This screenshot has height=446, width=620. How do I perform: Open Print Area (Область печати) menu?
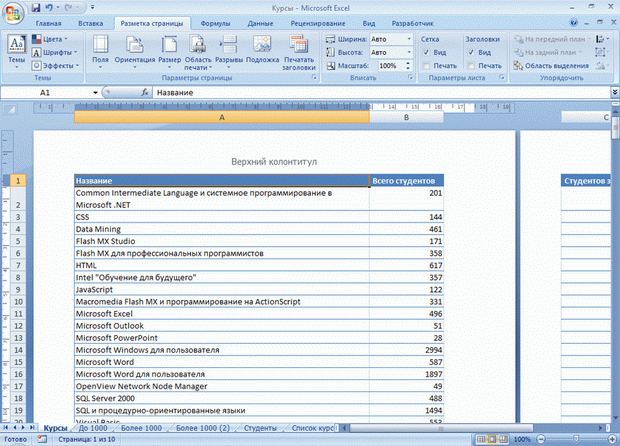(198, 52)
